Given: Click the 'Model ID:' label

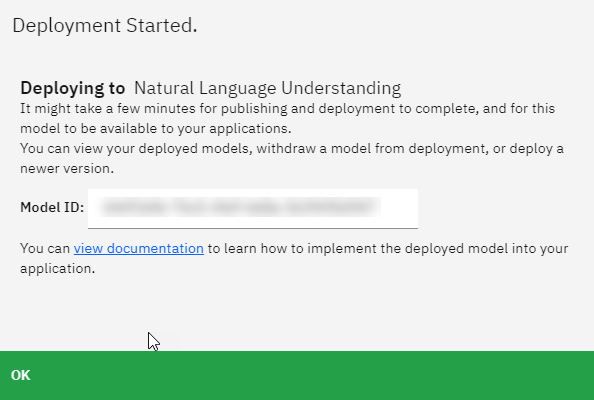Looking at the screenshot, I should [x=52, y=208].
